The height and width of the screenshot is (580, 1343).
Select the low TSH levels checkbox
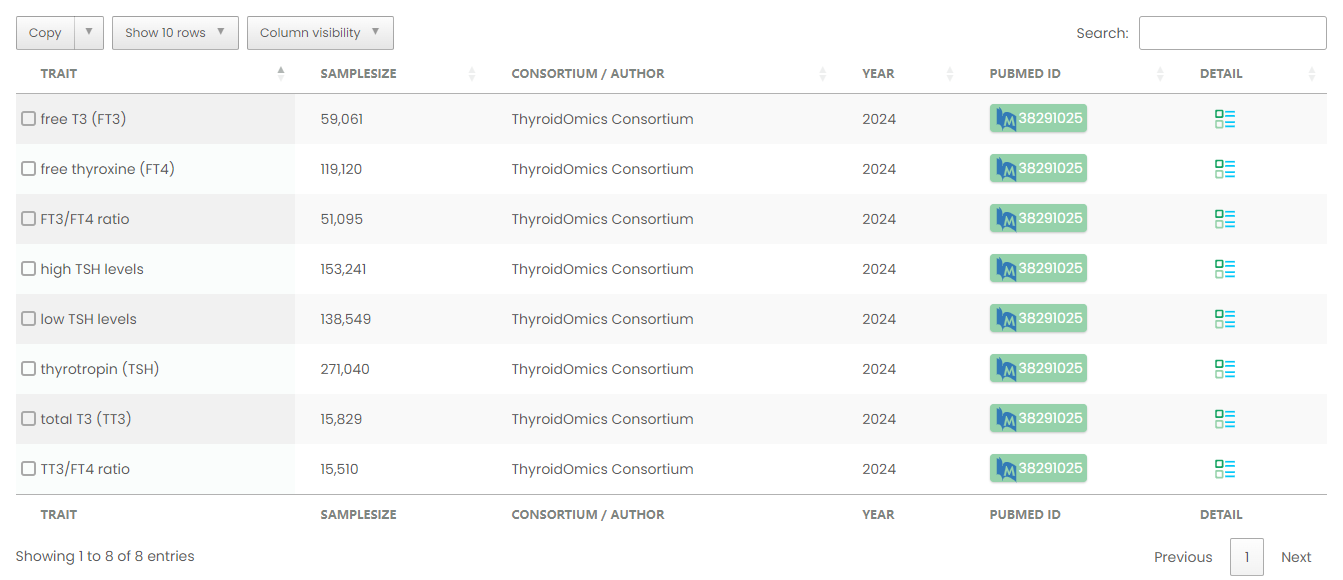click(x=29, y=319)
